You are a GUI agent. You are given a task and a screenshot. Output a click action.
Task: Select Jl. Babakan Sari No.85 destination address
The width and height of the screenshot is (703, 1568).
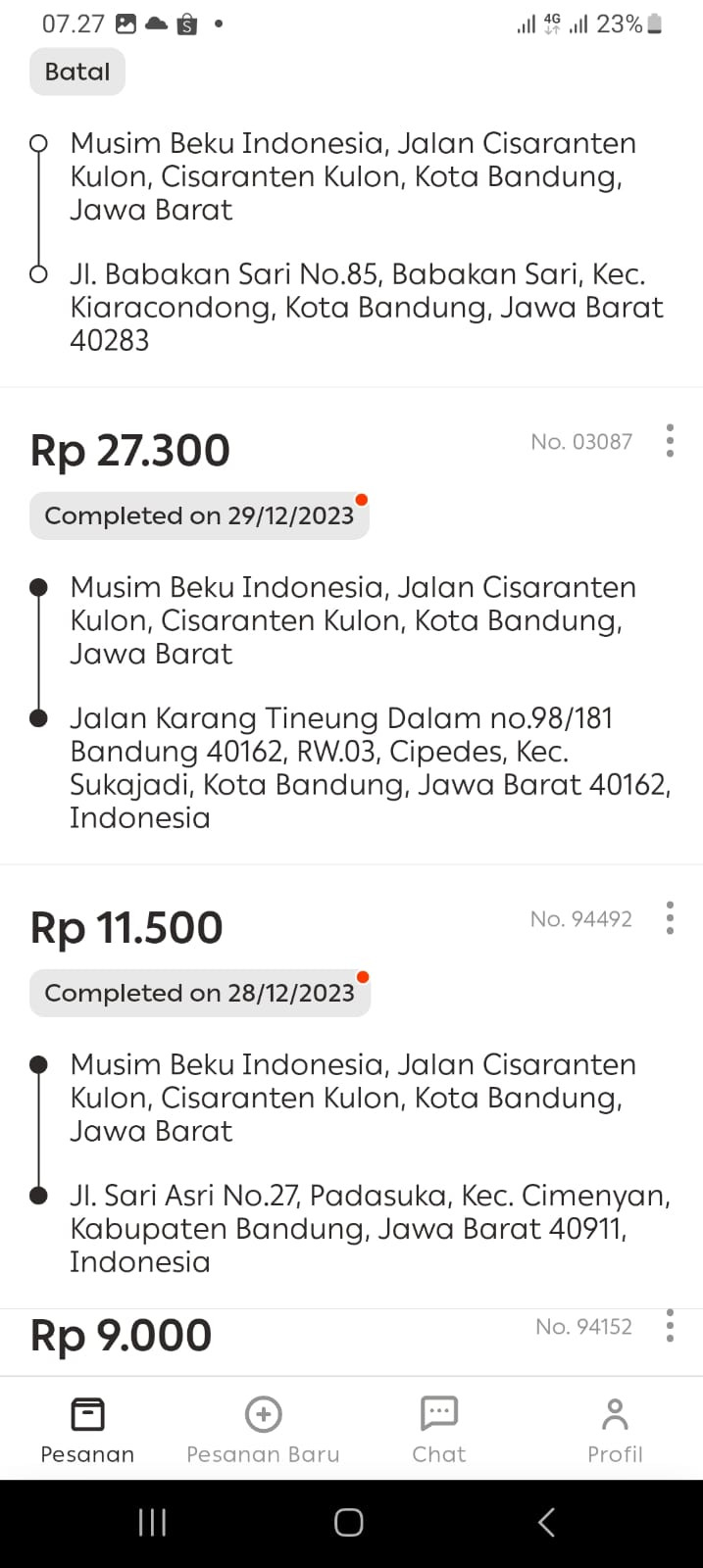(x=367, y=307)
